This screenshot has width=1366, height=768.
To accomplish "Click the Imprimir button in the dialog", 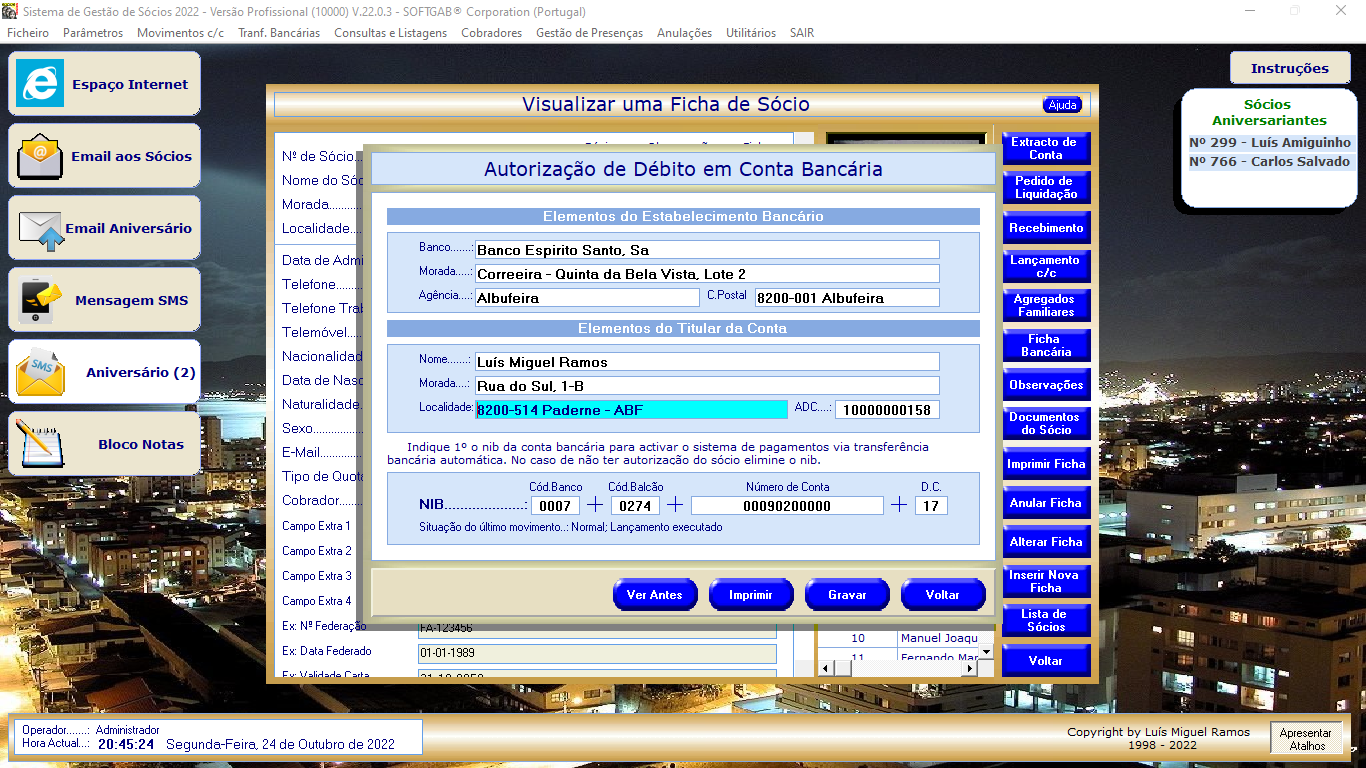I will (x=750, y=595).
